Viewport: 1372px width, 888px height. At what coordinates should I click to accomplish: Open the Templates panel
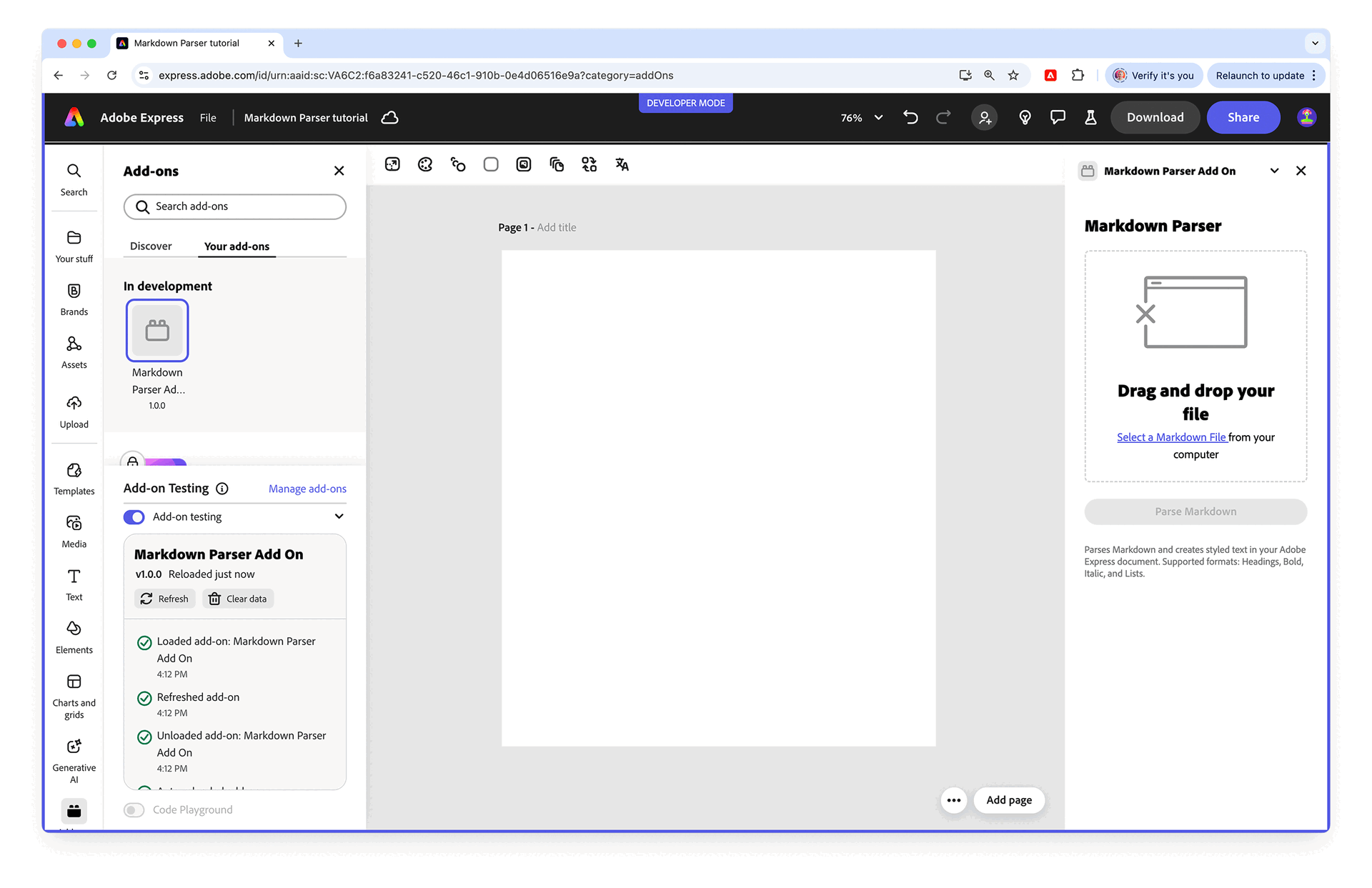[x=74, y=479]
